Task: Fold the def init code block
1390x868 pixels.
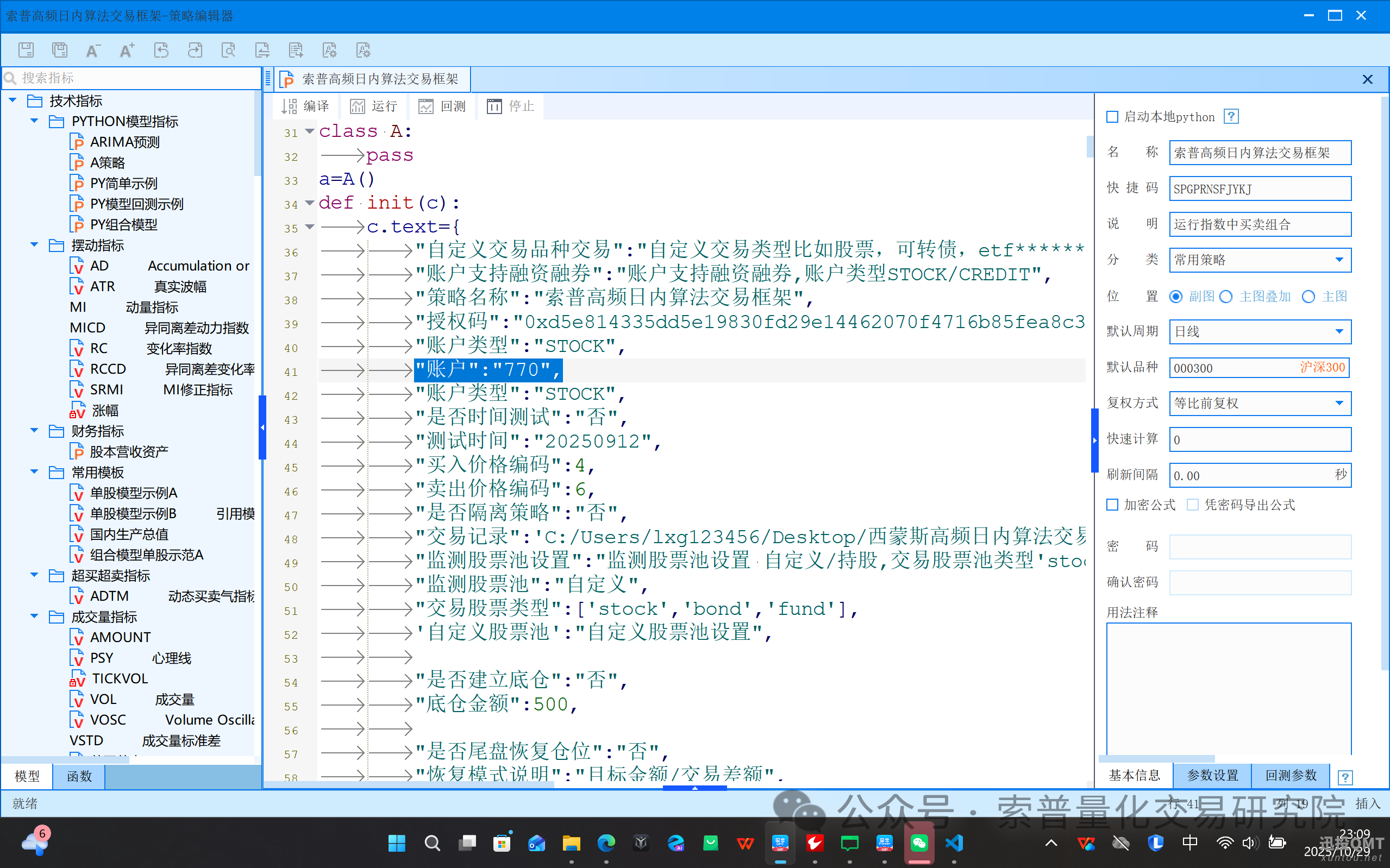Action: [310, 203]
